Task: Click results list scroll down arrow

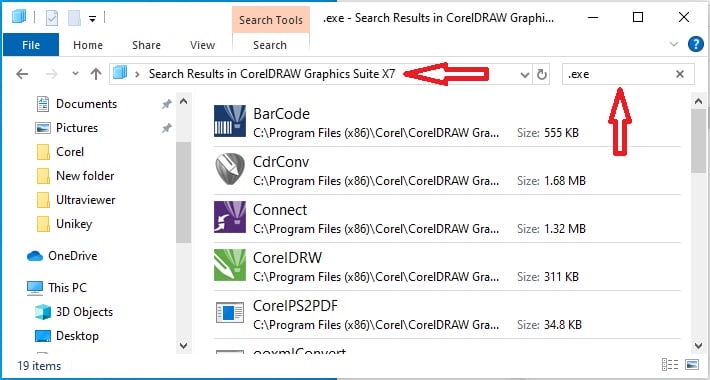Action: point(699,346)
